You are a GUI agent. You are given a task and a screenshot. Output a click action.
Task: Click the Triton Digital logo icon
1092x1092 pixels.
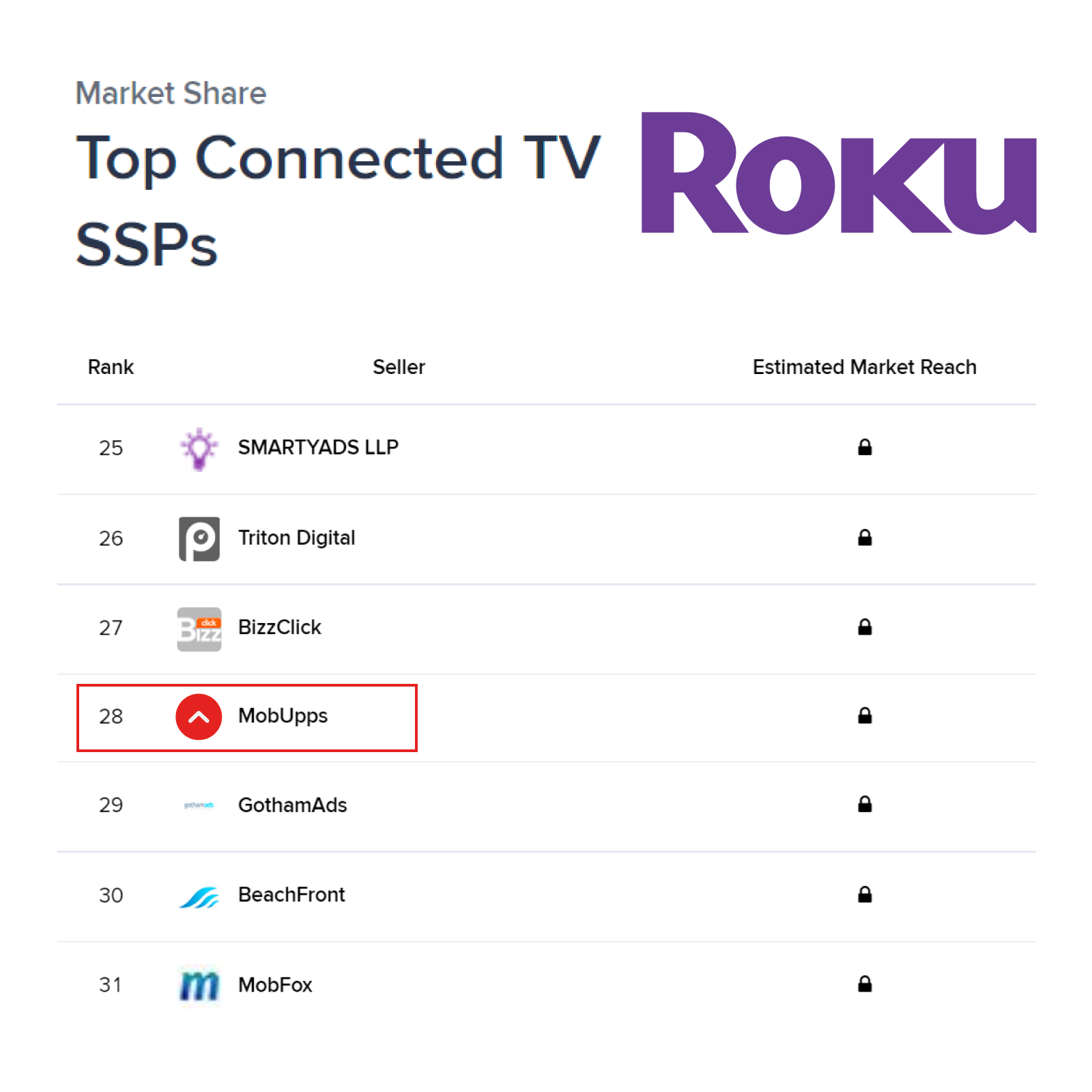coord(199,538)
